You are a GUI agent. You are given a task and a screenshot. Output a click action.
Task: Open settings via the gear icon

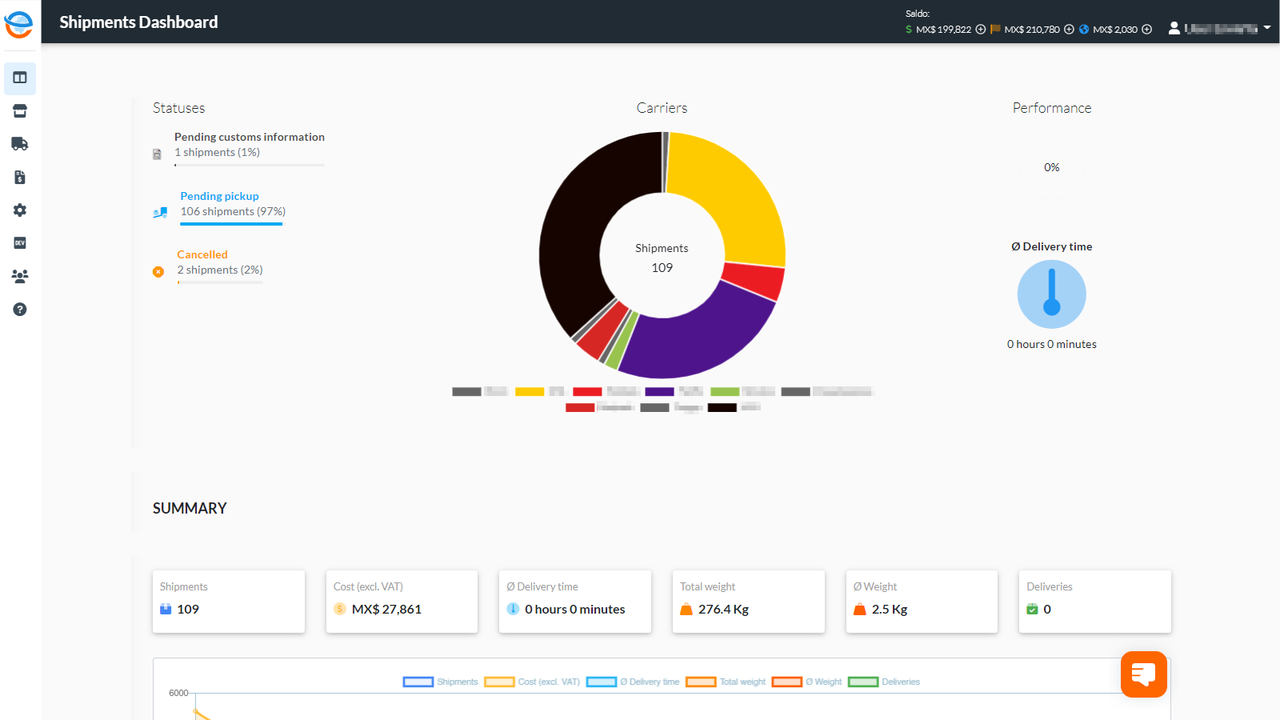click(19, 209)
